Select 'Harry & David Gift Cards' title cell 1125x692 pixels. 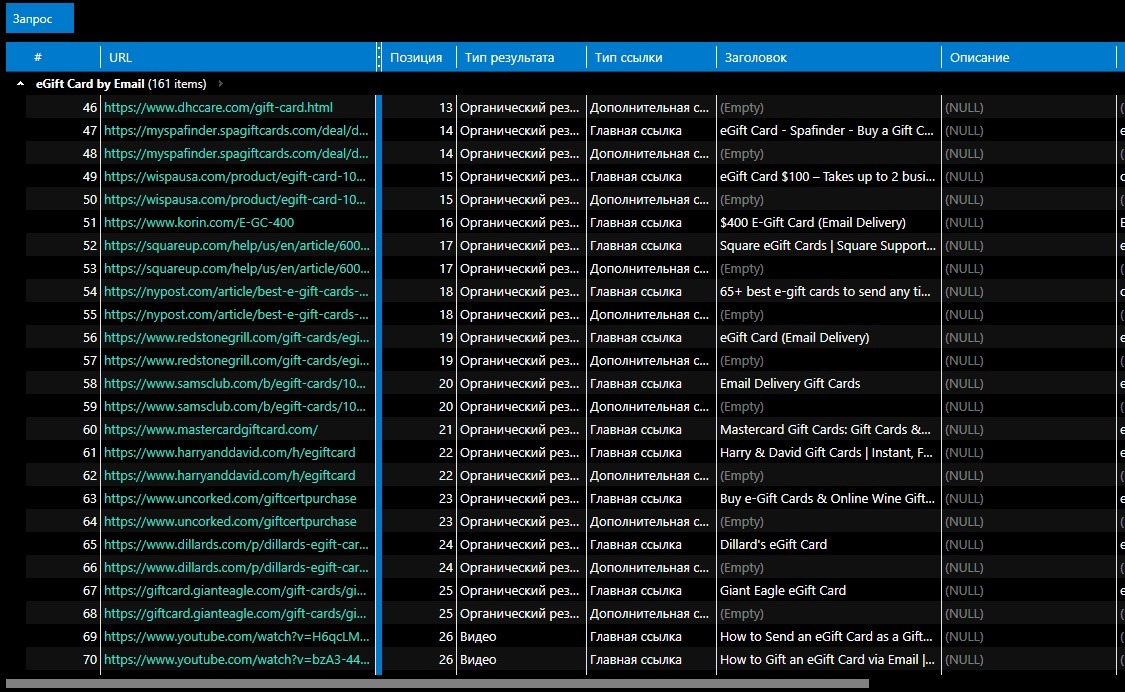coord(829,452)
